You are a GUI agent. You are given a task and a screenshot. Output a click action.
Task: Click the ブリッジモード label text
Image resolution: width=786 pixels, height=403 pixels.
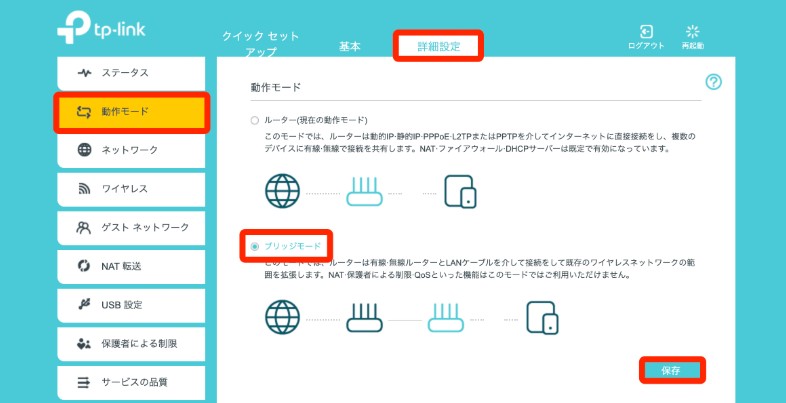(x=292, y=246)
